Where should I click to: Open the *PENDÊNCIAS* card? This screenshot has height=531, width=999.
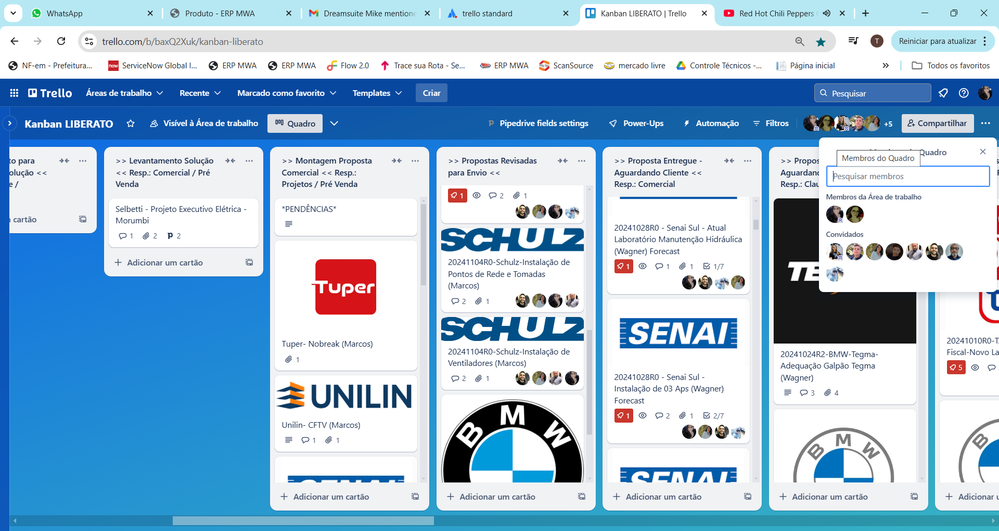pos(346,217)
